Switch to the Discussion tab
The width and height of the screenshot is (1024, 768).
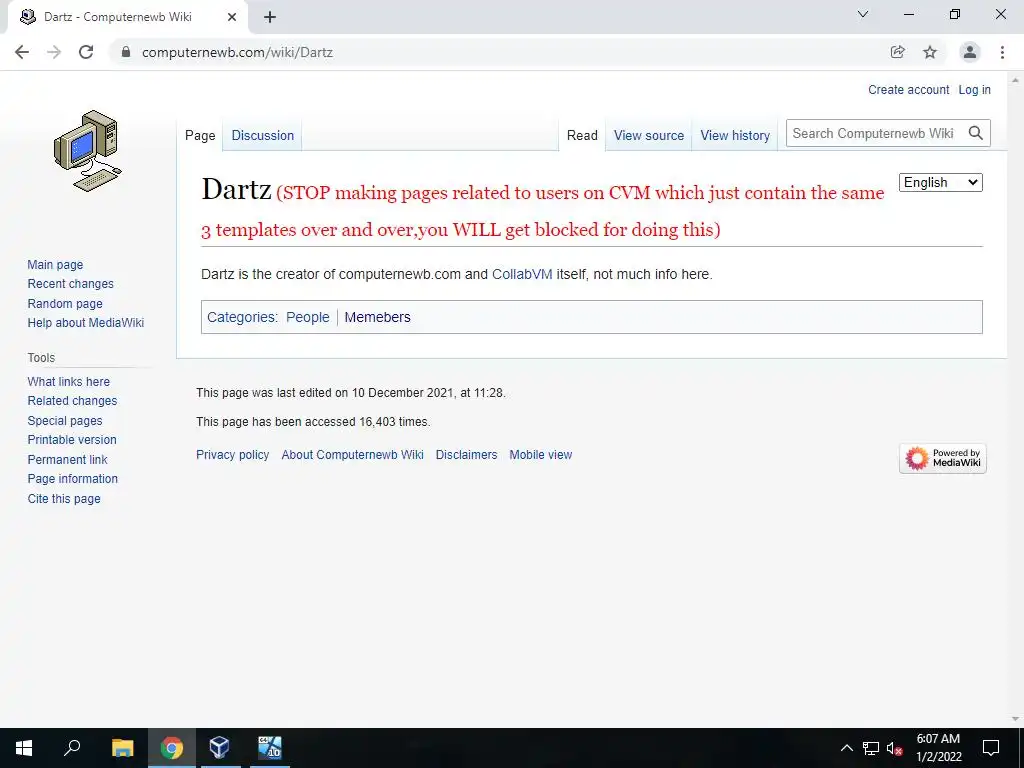tap(263, 136)
